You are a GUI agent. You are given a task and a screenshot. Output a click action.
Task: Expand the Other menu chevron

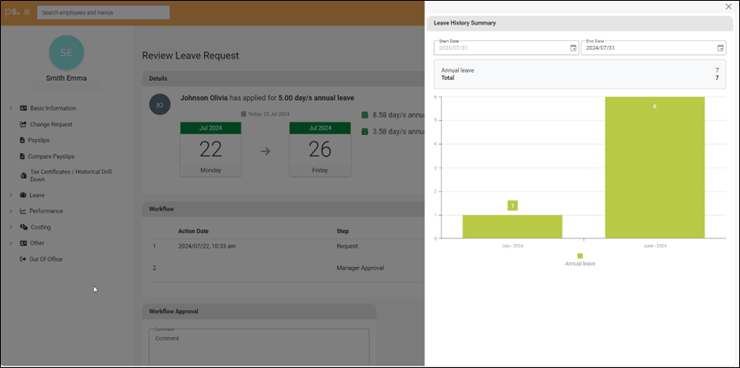tap(10, 243)
